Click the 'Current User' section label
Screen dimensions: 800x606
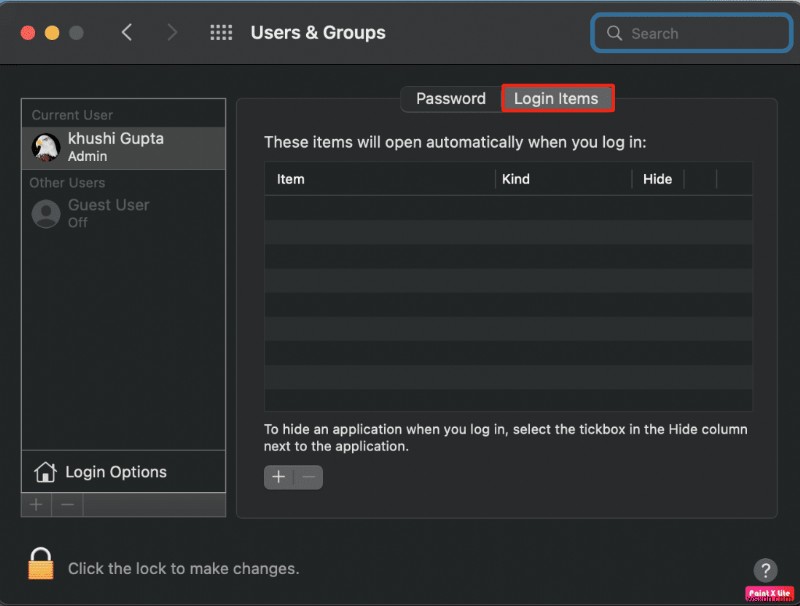click(x=72, y=115)
